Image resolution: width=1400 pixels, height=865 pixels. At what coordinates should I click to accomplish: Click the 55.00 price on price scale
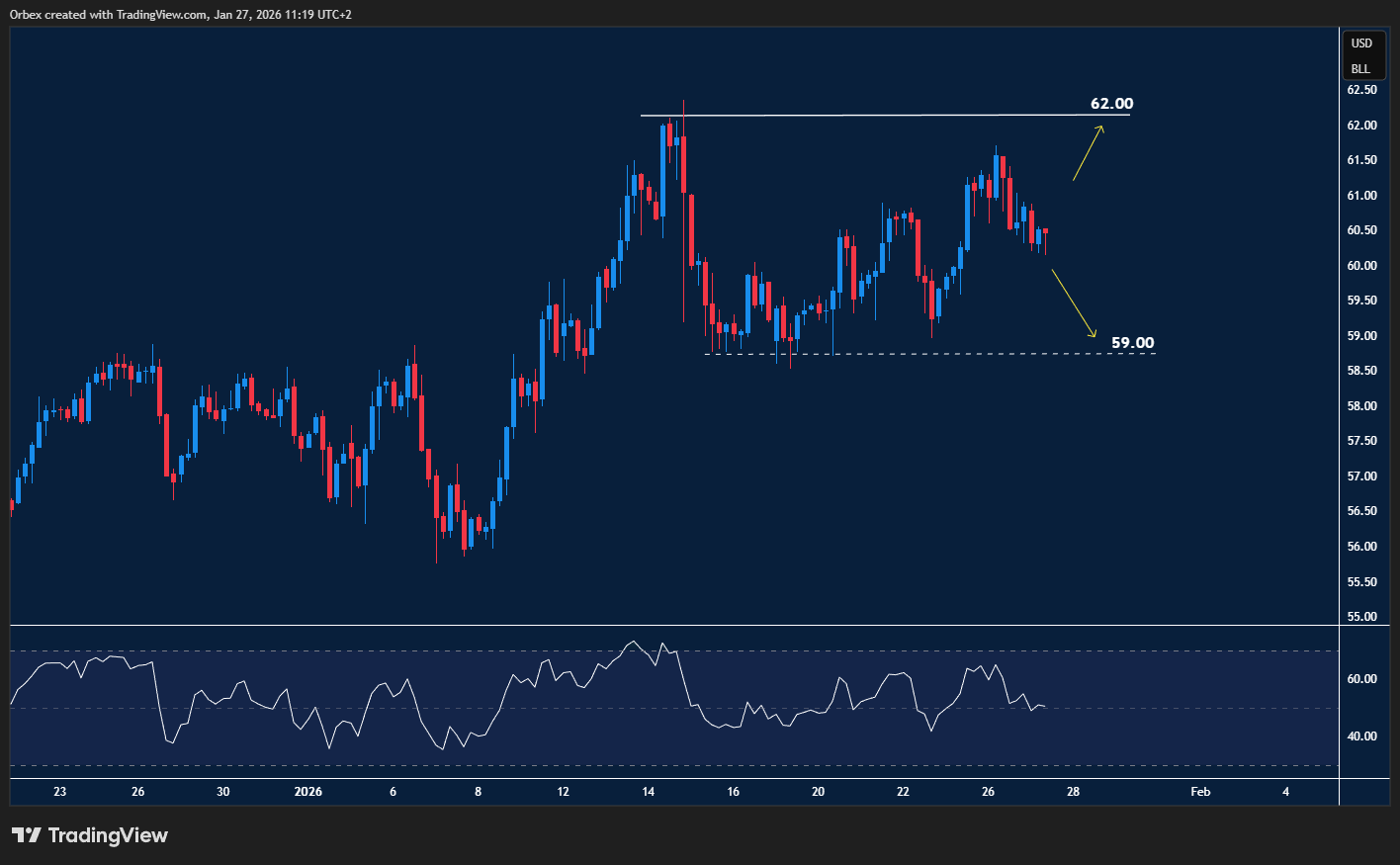pyautogui.click(x=1361, y=617)
